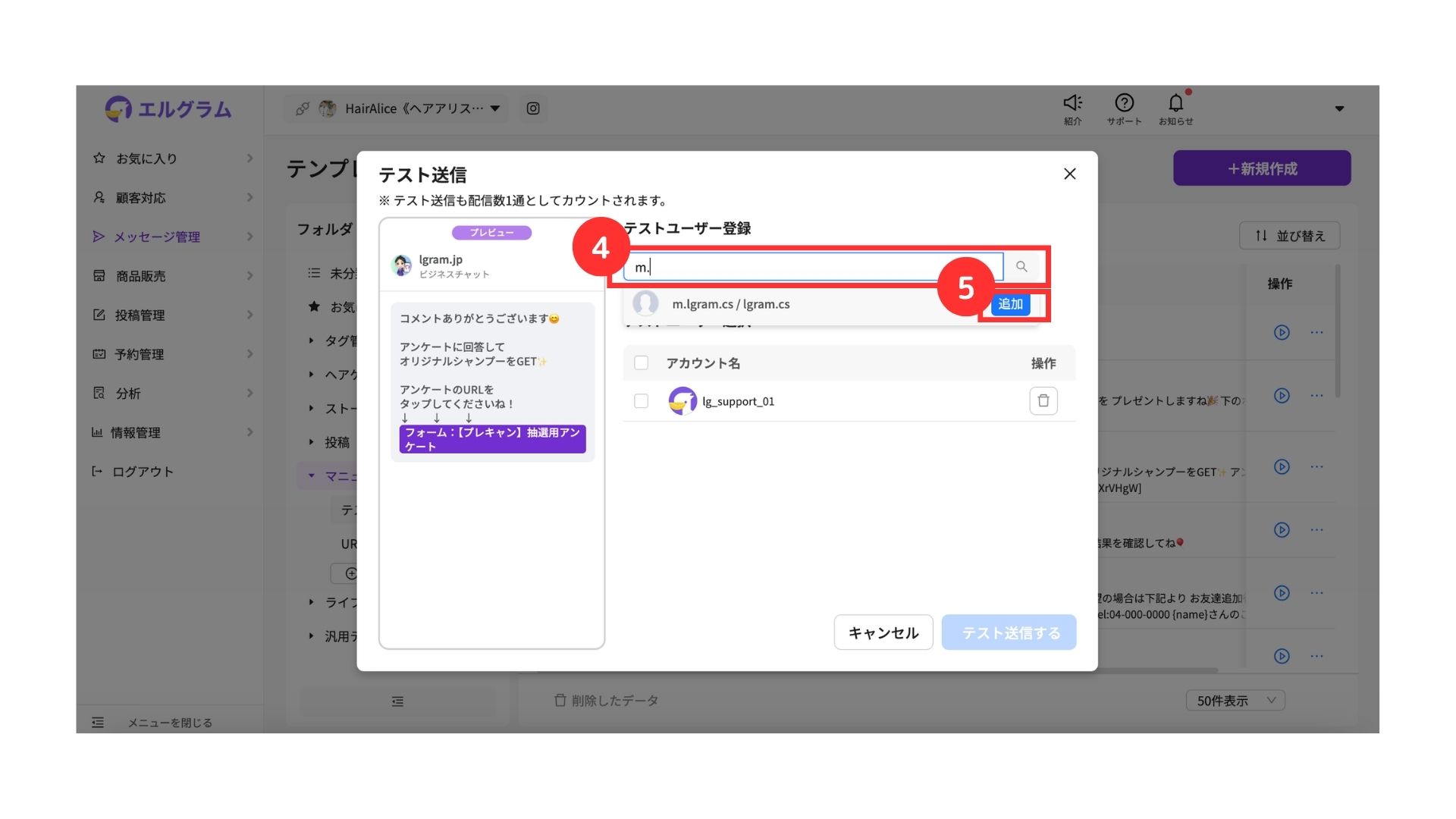Click the link icon beside HairAlice

tap(303, 108)
